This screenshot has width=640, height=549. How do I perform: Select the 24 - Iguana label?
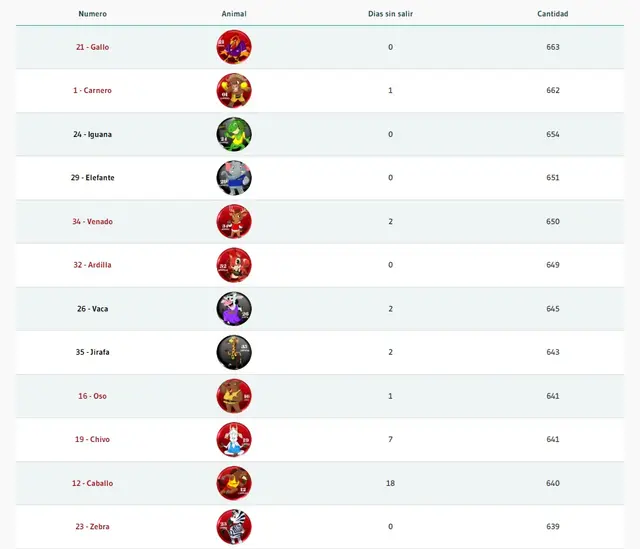click(93, 134)
